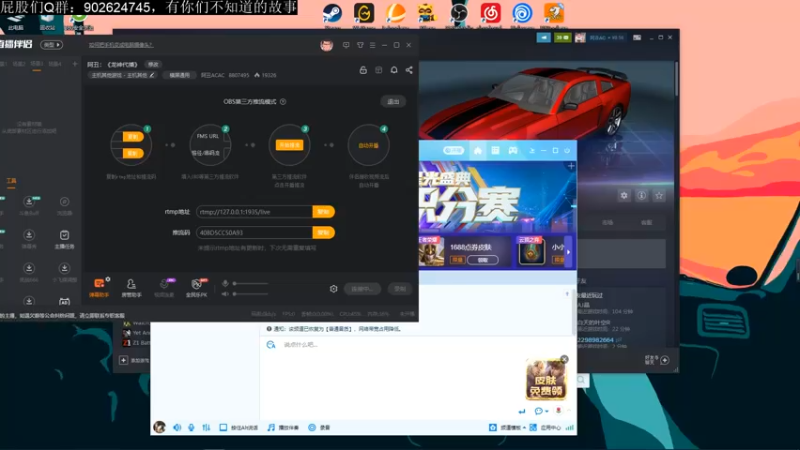Go to home tab in blue game window

pos(478,151)
